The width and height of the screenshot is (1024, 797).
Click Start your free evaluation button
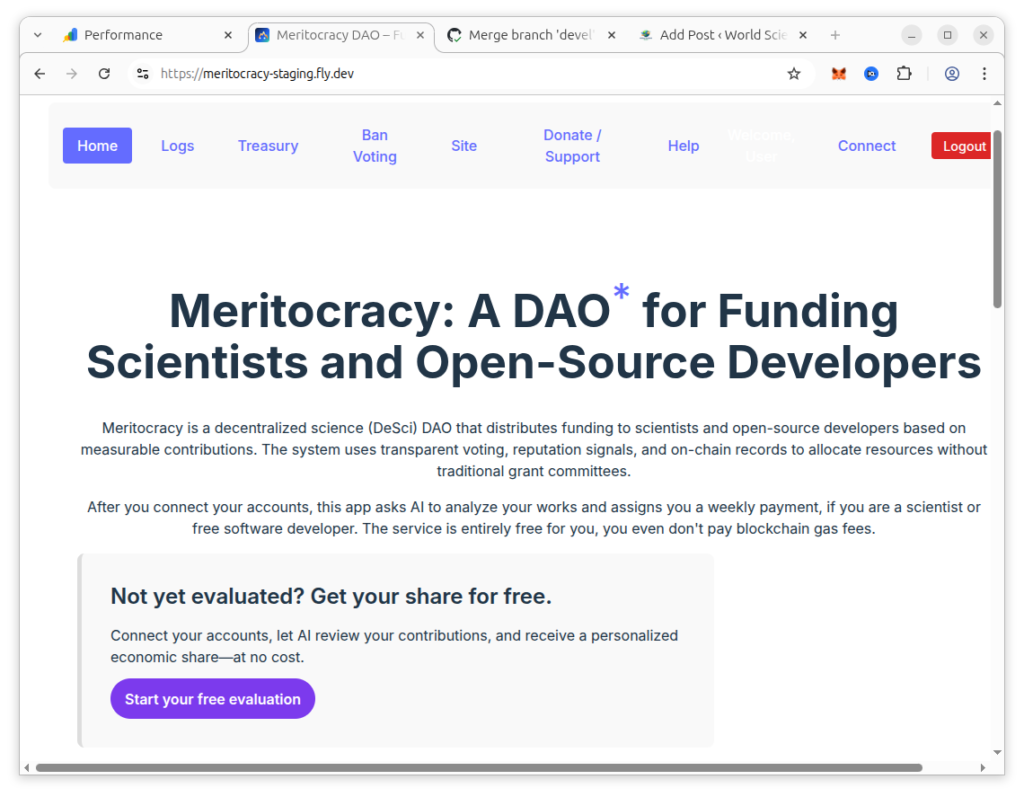(x=212, y=699)
